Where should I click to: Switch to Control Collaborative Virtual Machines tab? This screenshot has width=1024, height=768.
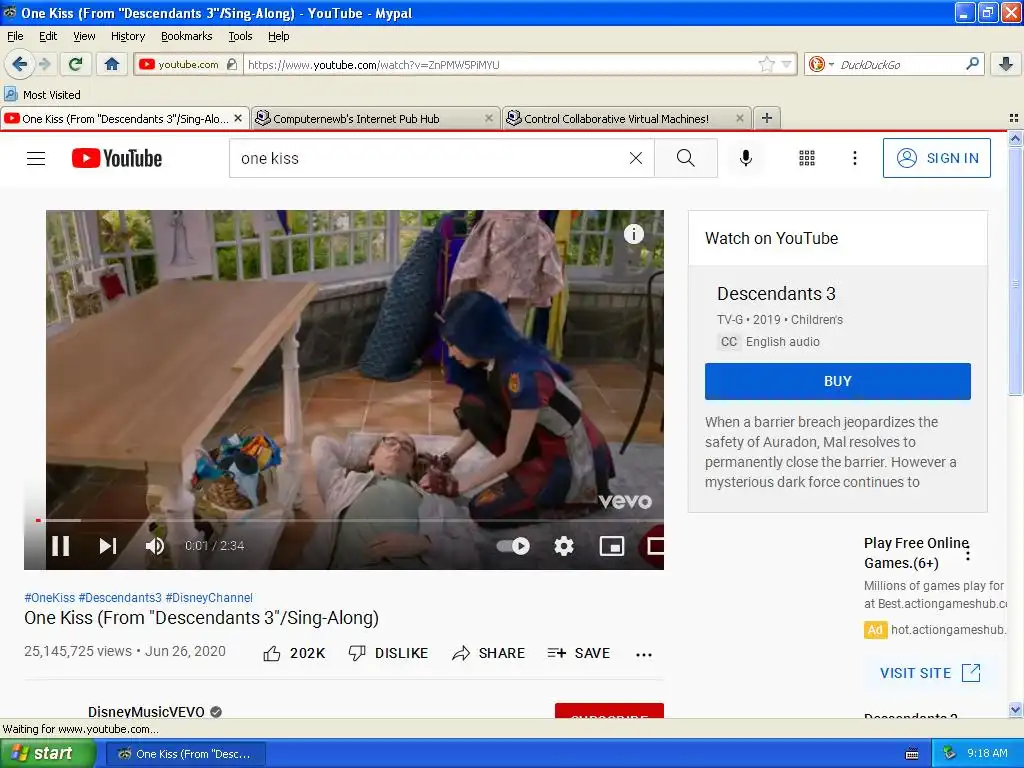pos(624,119)
